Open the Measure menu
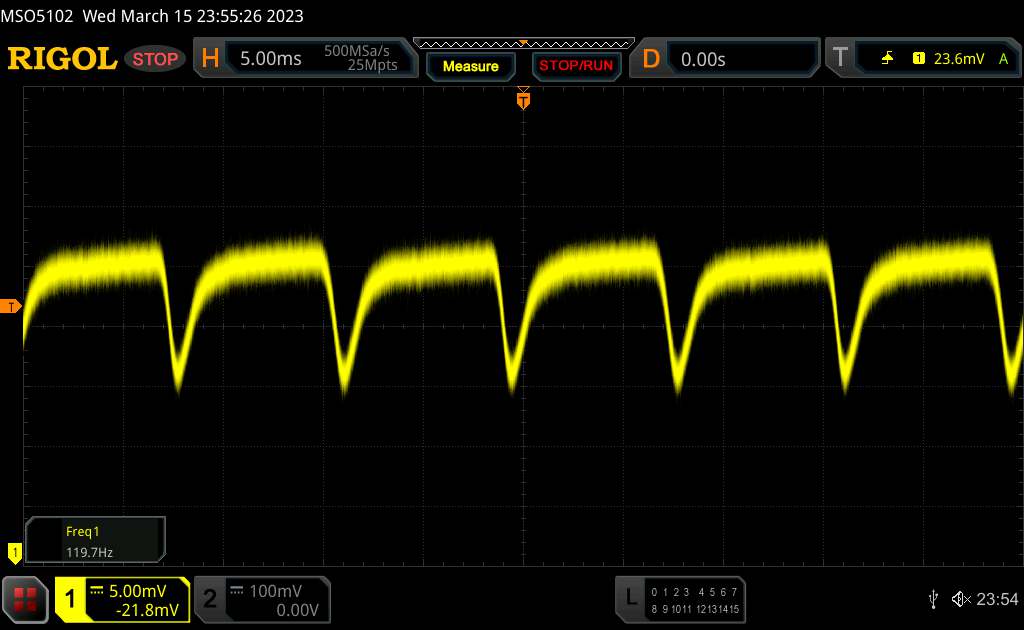 pos(471,66)
